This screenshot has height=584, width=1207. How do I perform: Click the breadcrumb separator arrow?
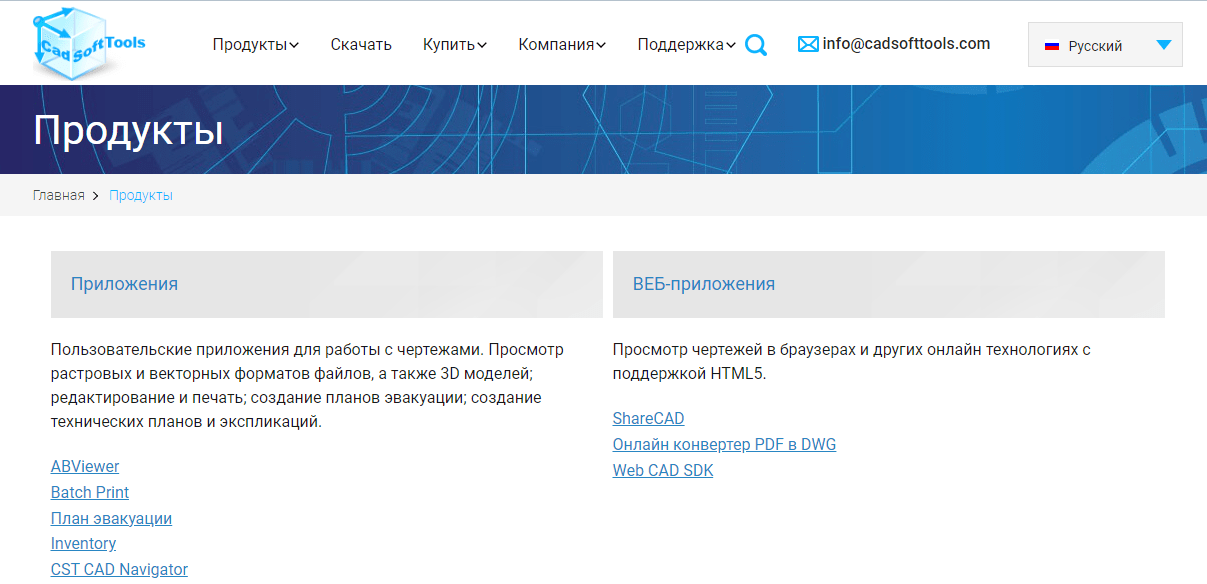[96, 196]
